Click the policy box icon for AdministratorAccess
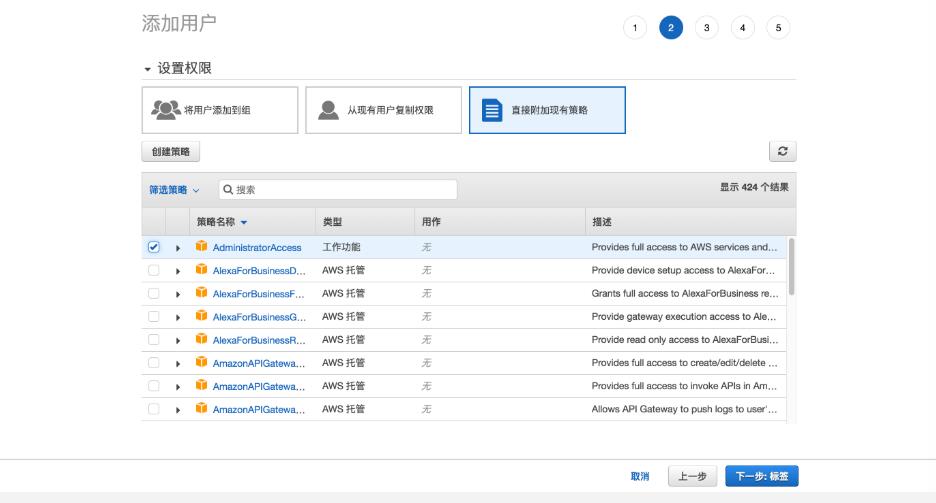 202,246
